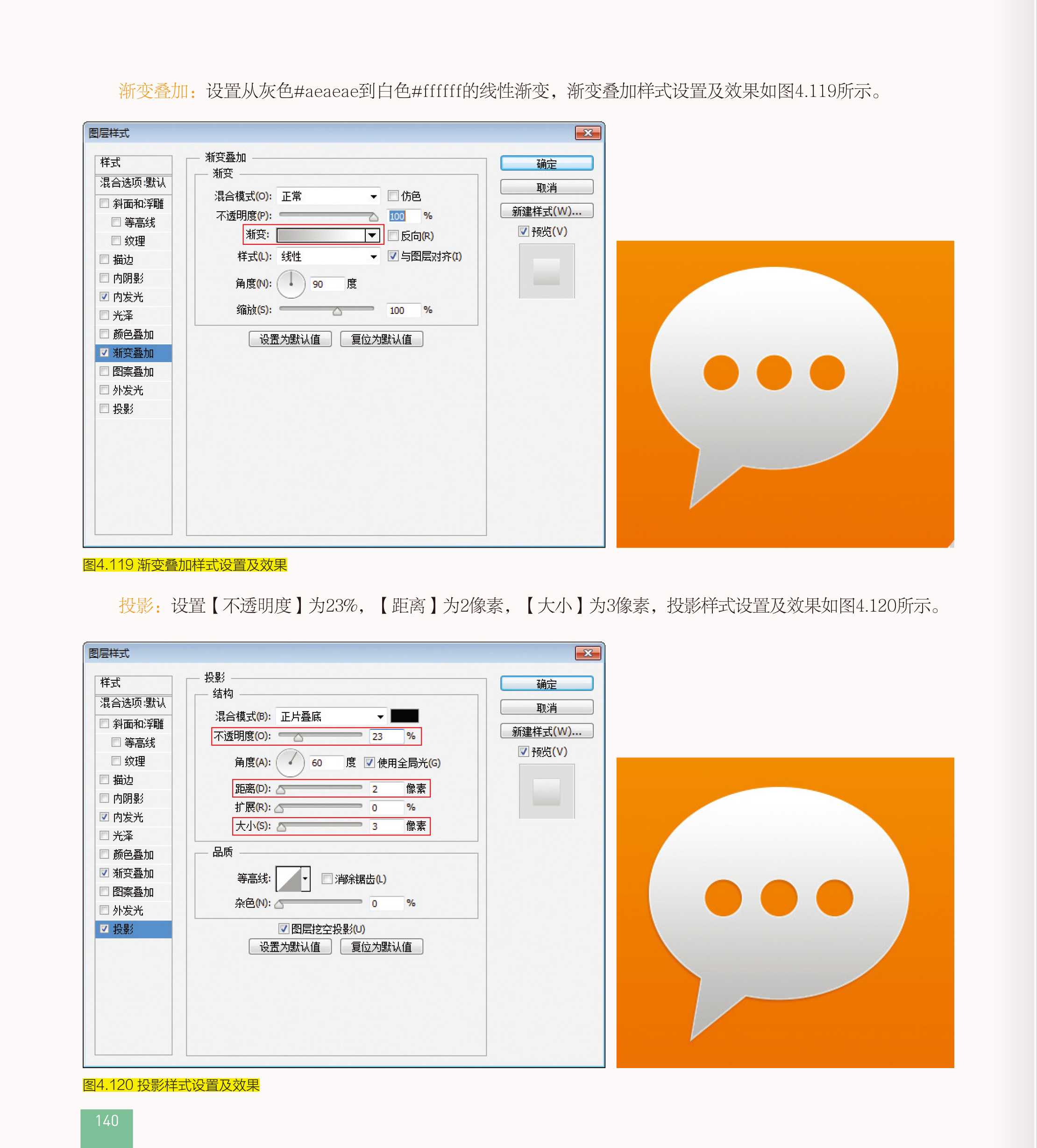Select 投影 in the bottom styles list
1037x1148 pixels.
[x=123, y=929]
